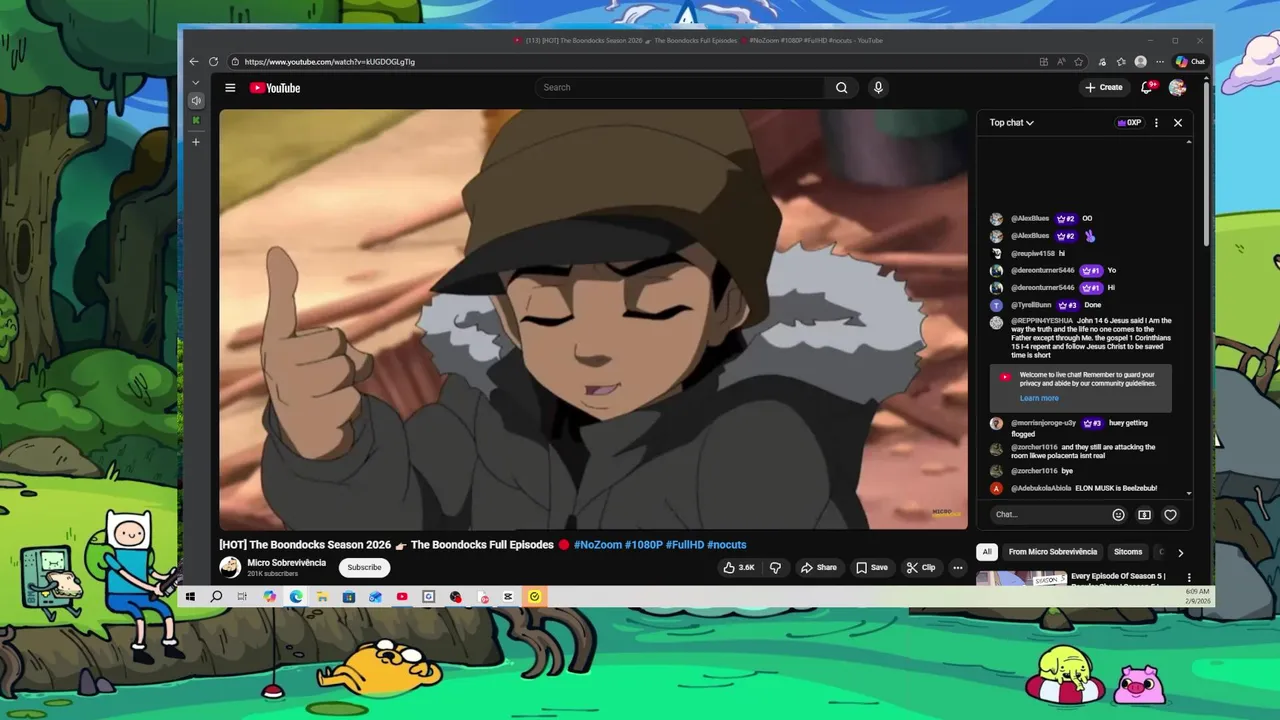Image resolution: width=1280 pixels, height=720 pixels.
Task: Open Windows taskbar search
Action: click(x=216, y=597)
